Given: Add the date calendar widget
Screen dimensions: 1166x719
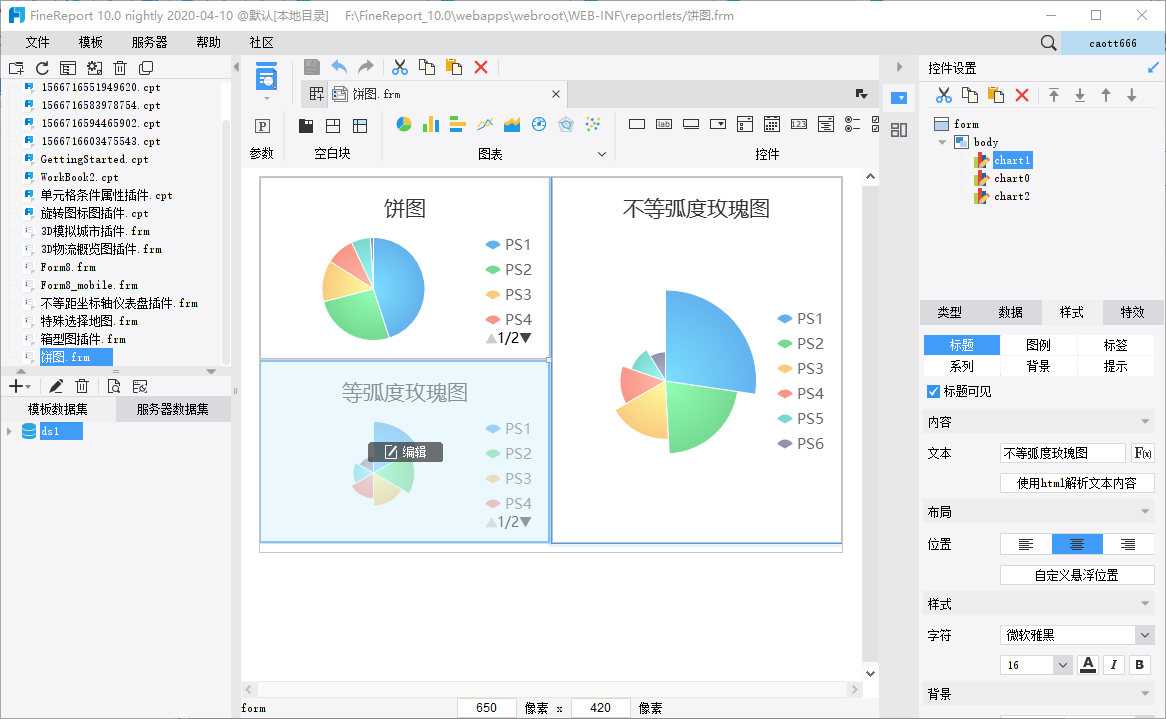Looking at the screenshot, I should tap(772, 124).
